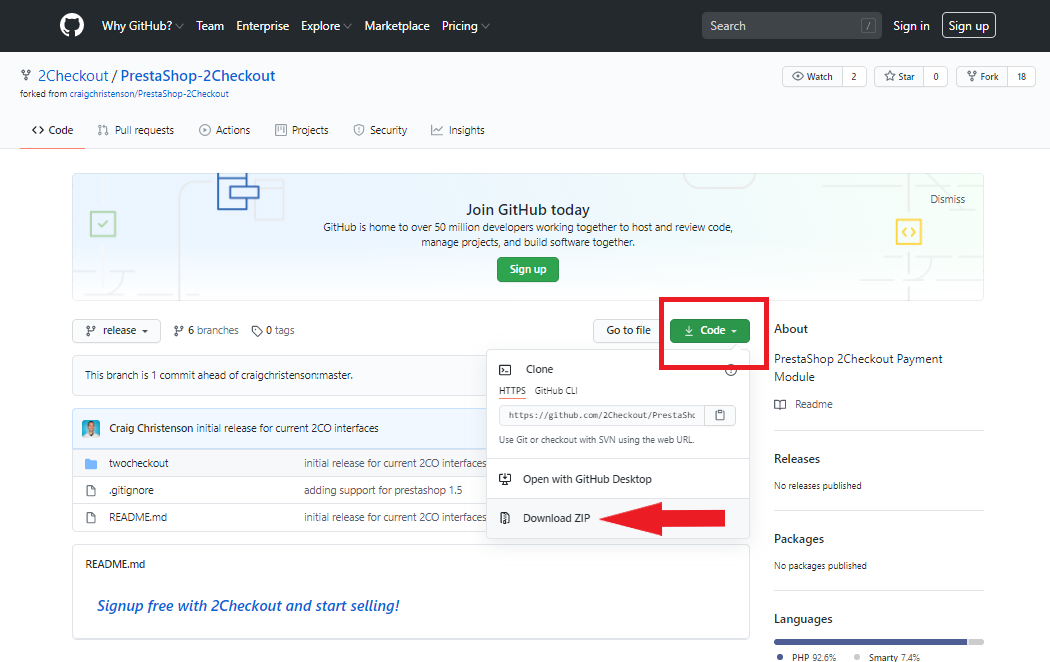Star this repository

click(x=899, y=76)
